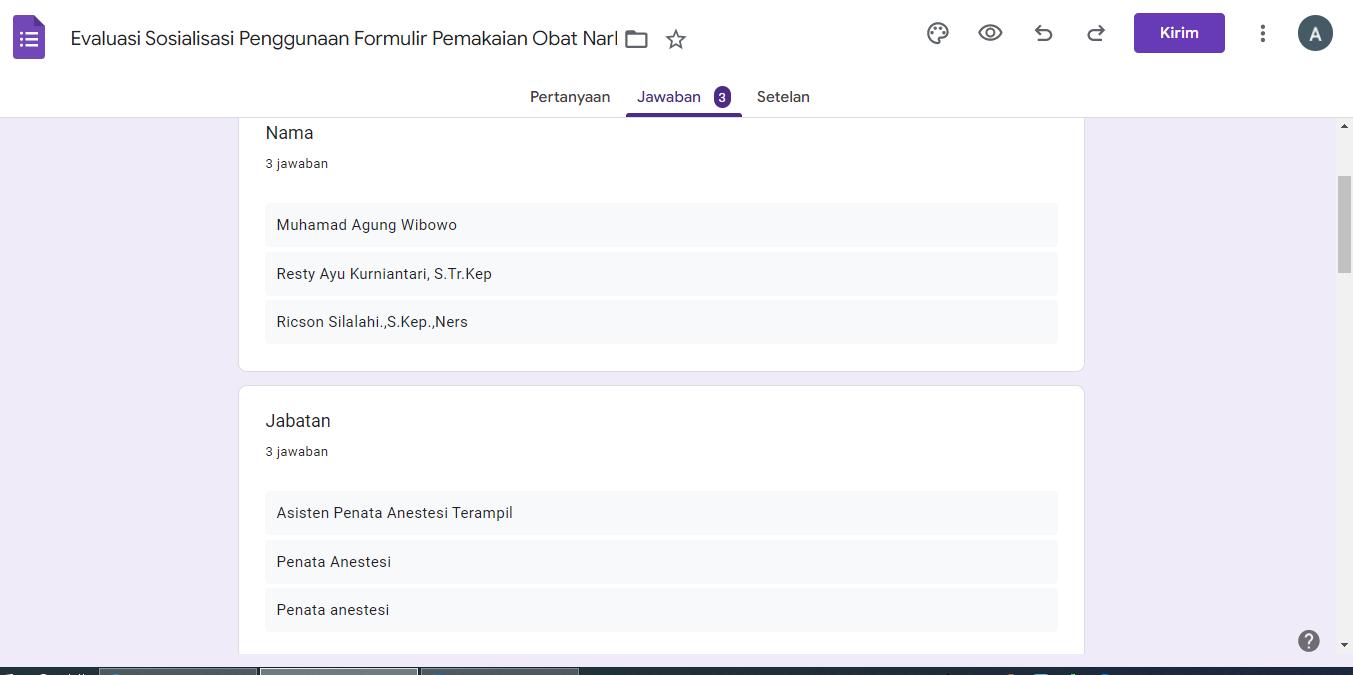Select answer Ricson Silalahi.,S.Kep.,Ners
1353x675 pixels.
(x=661, y=322)
